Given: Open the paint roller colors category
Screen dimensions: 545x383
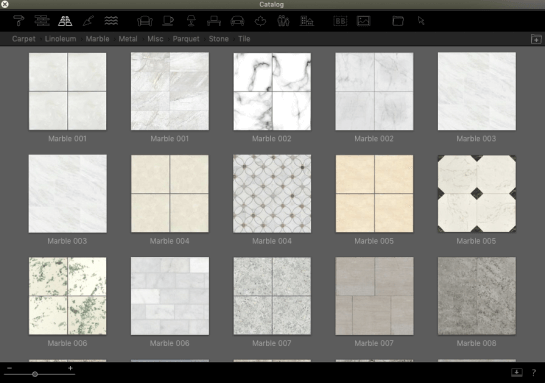Looking at the screenshot, I should 18,21.
